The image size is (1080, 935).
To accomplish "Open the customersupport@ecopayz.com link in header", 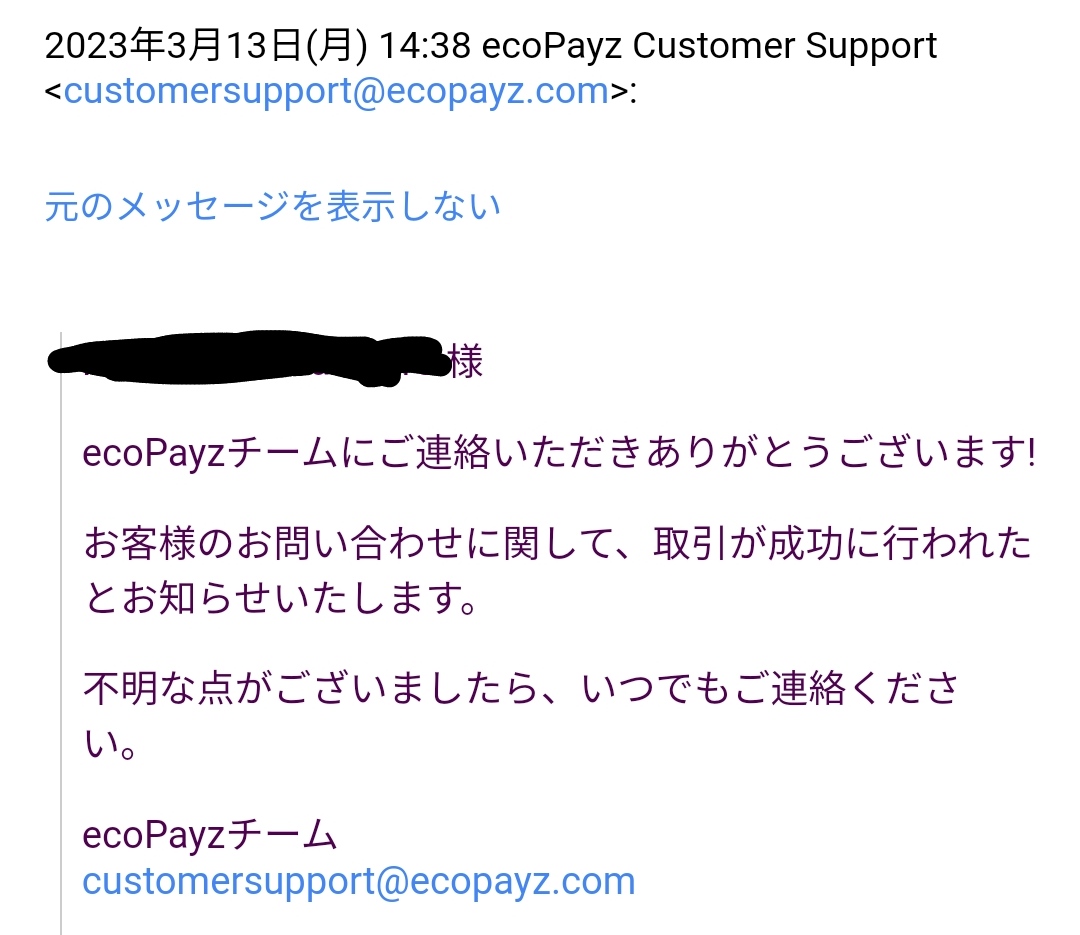I will click(337, 92).
